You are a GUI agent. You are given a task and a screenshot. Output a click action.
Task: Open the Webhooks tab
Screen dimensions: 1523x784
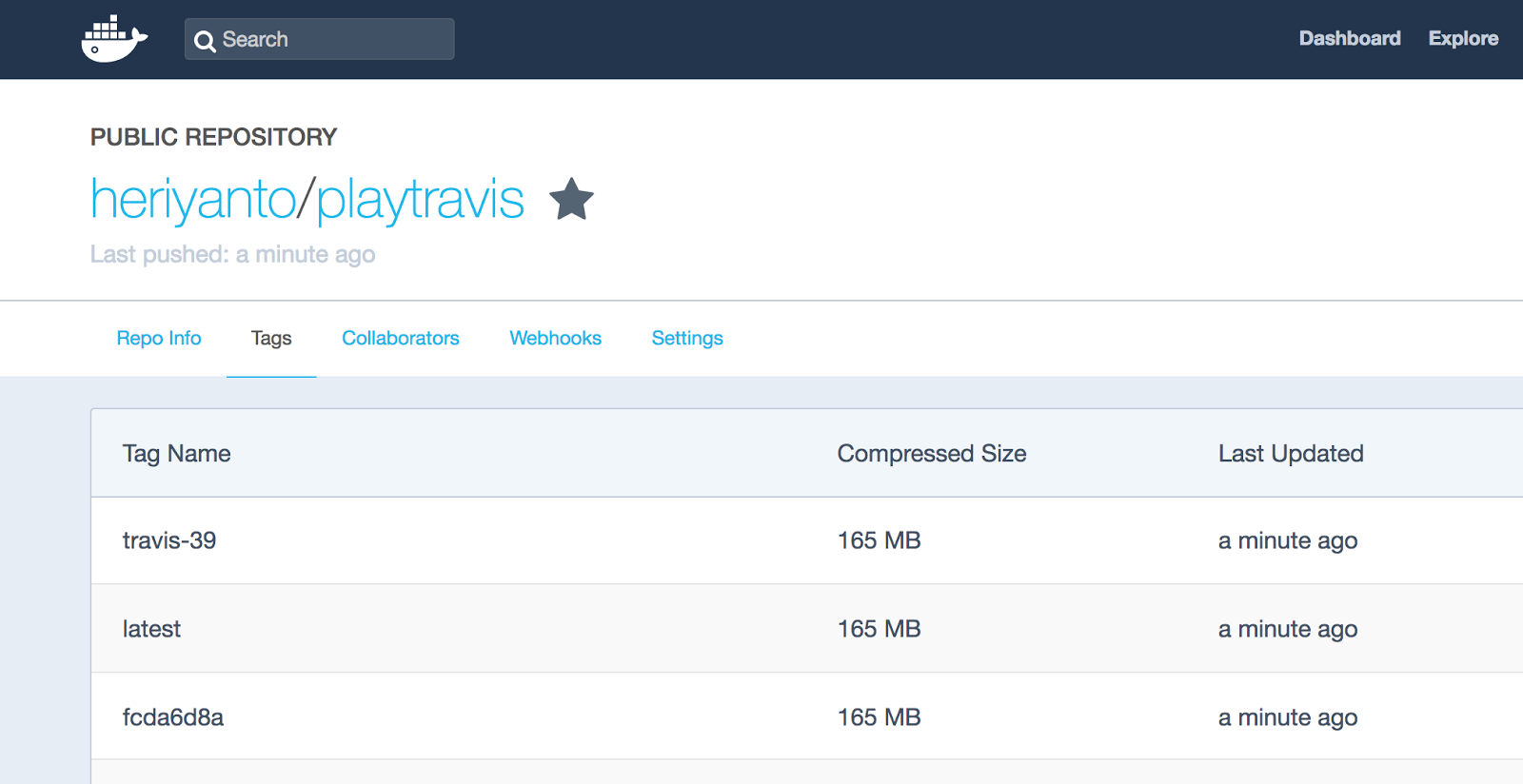[556, 338]
